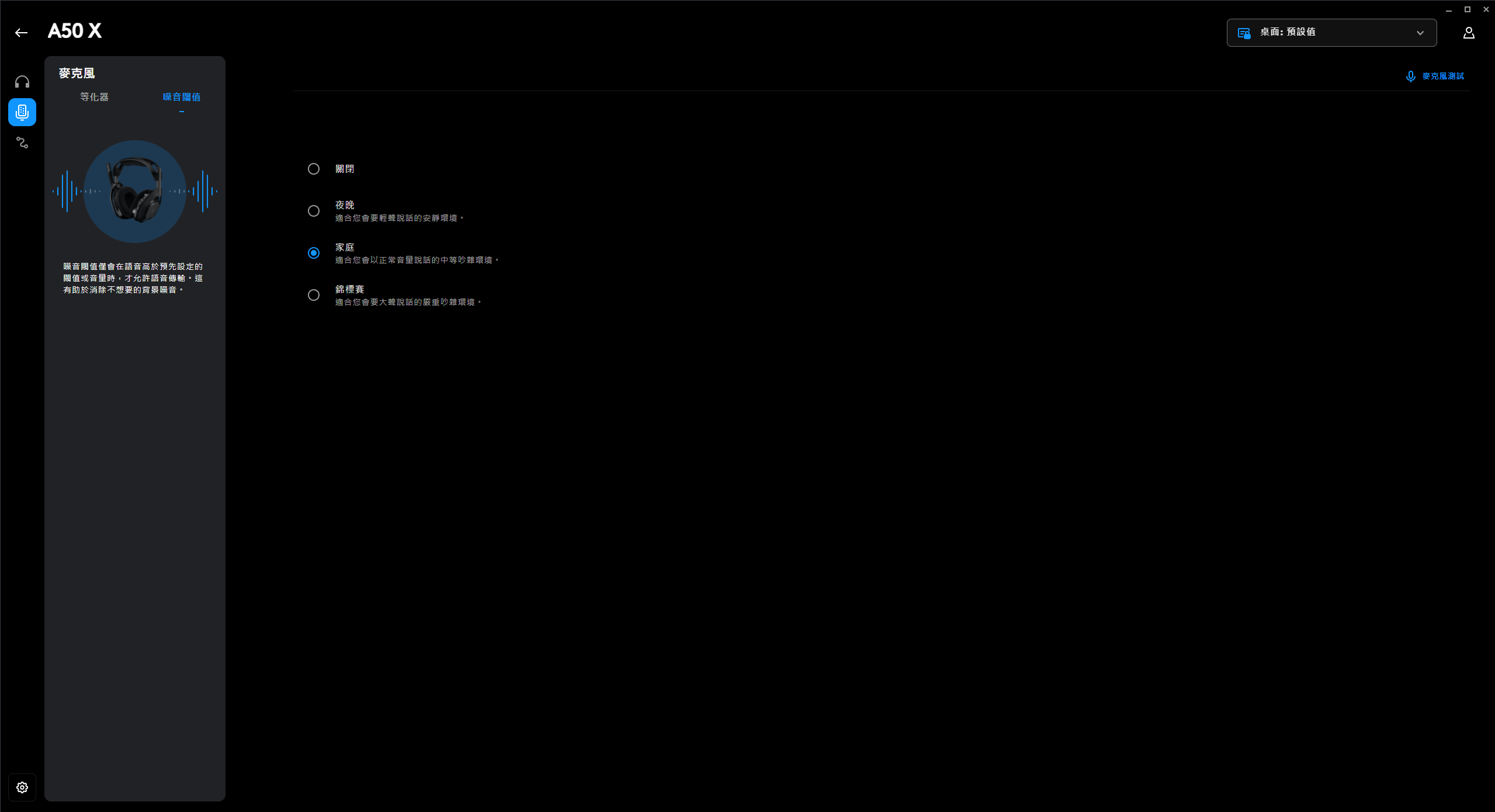Click the noise threshold explanation paragraph
Viewport: 1495px width, 812px height.
(x=133, y=278)
